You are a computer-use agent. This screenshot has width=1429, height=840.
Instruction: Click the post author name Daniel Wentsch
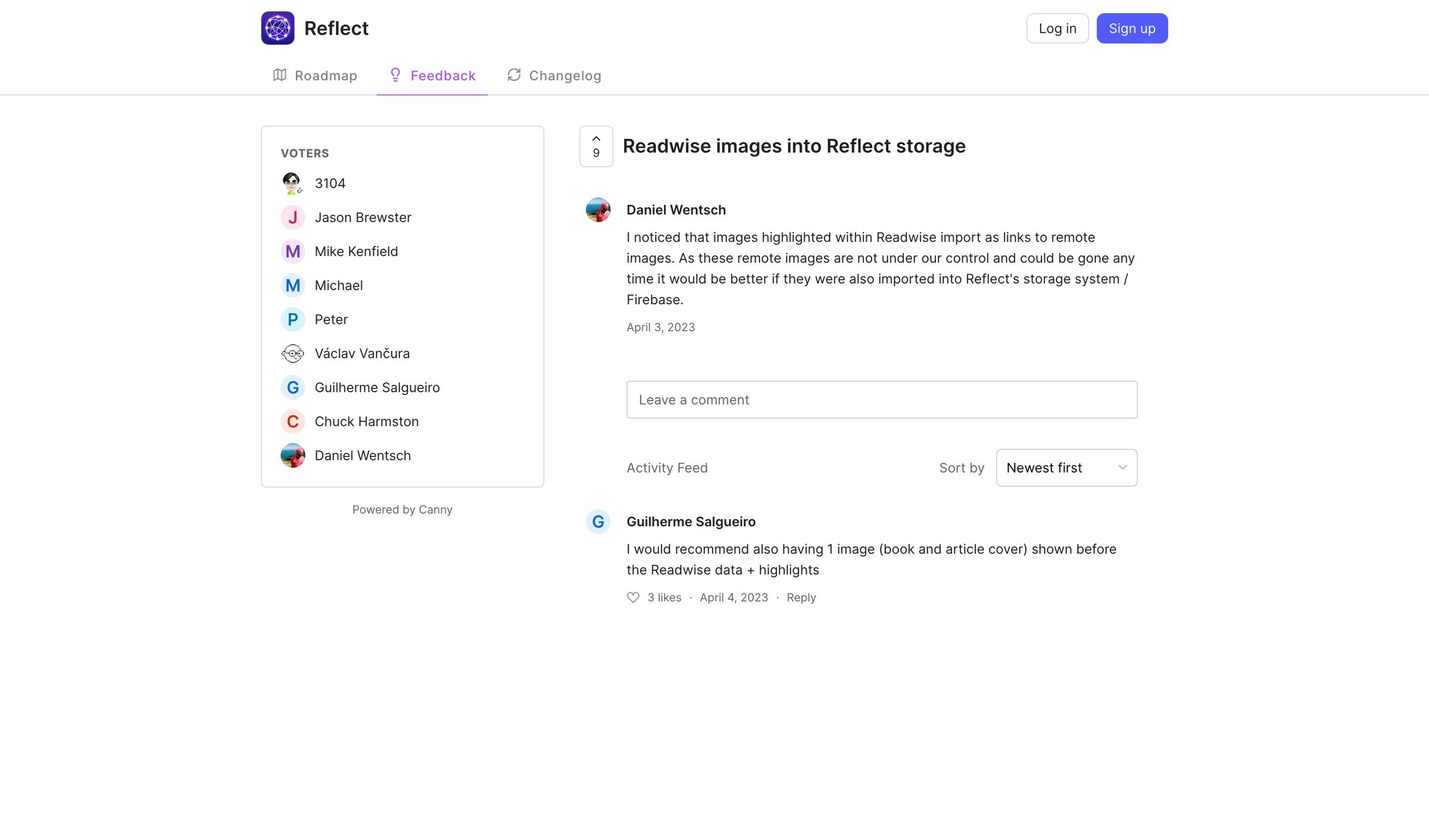676,210
